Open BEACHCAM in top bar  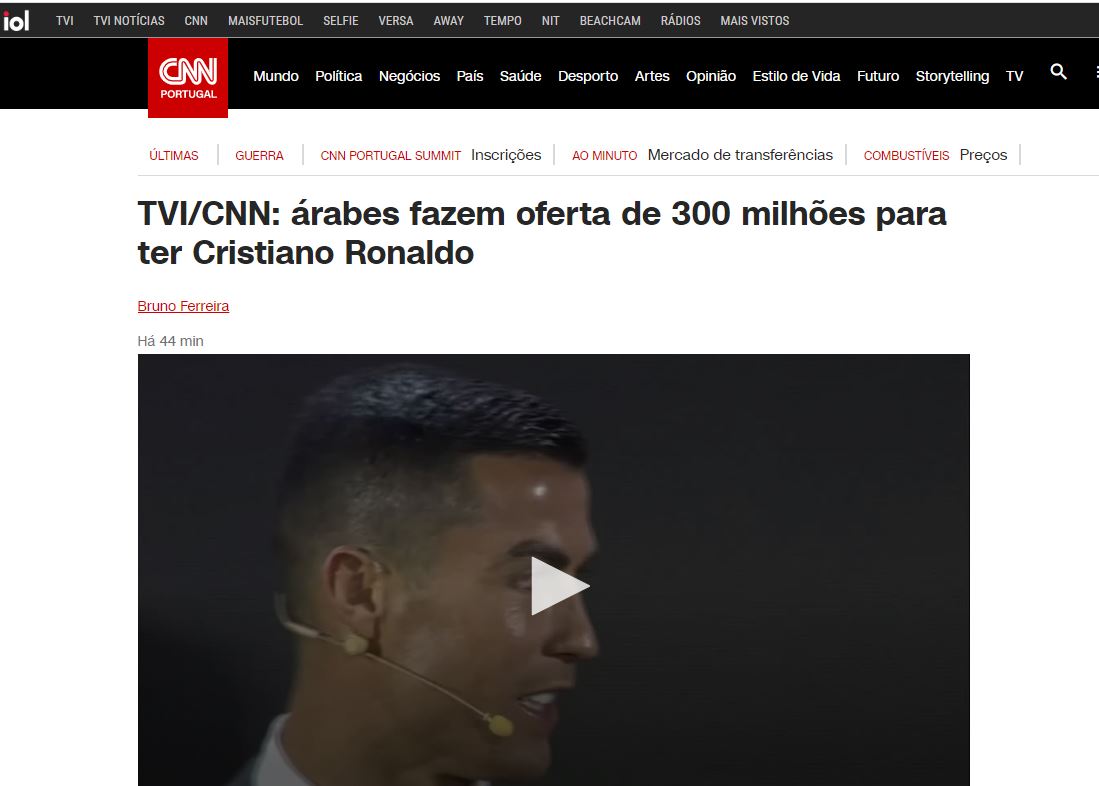tap(610, 21)
